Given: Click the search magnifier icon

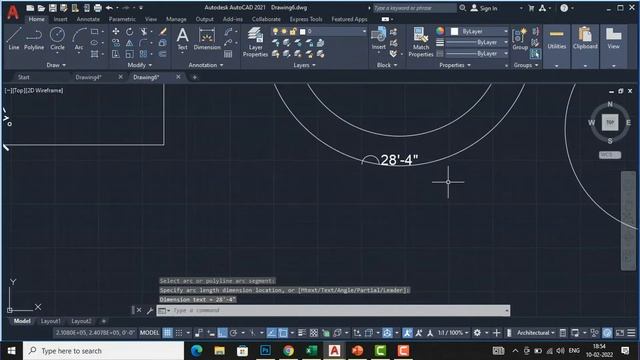Looking at the screenshot, I should tap(462, 8).
